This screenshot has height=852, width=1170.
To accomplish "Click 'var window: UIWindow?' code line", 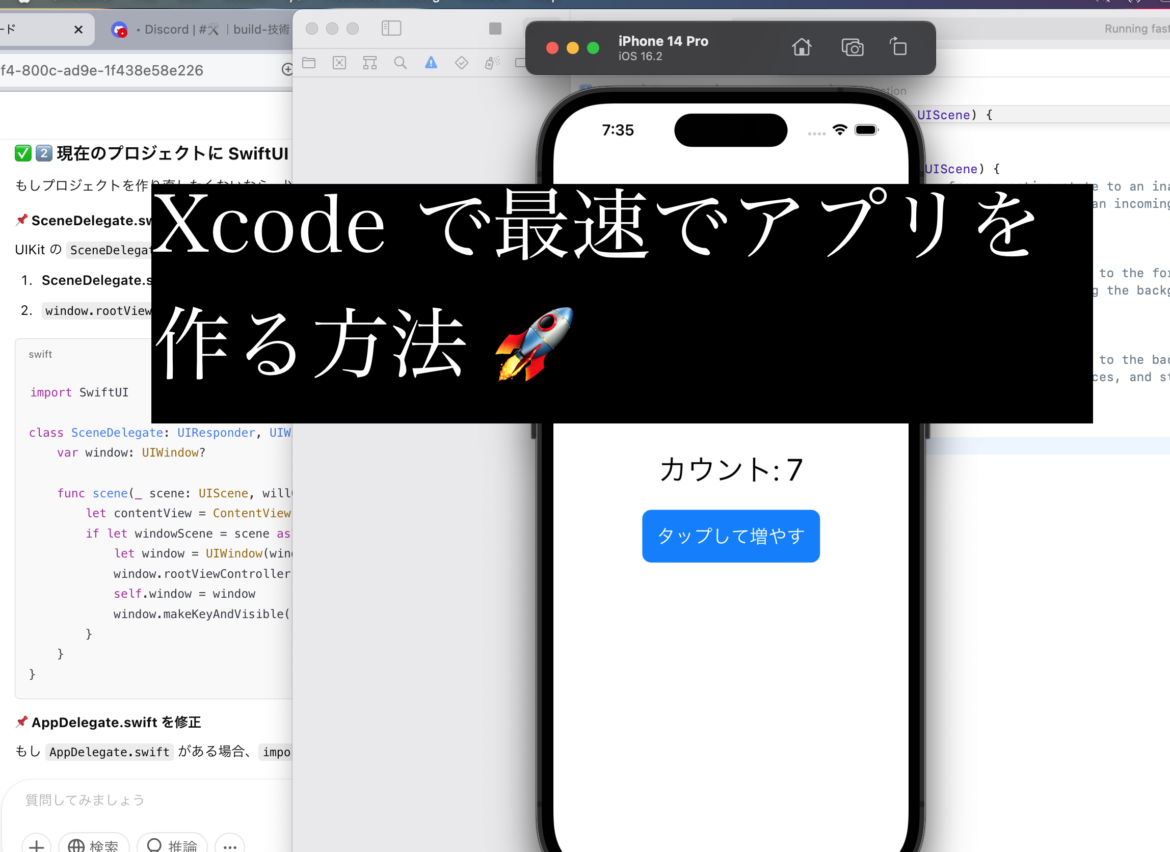I will click(x=131, y=453).
